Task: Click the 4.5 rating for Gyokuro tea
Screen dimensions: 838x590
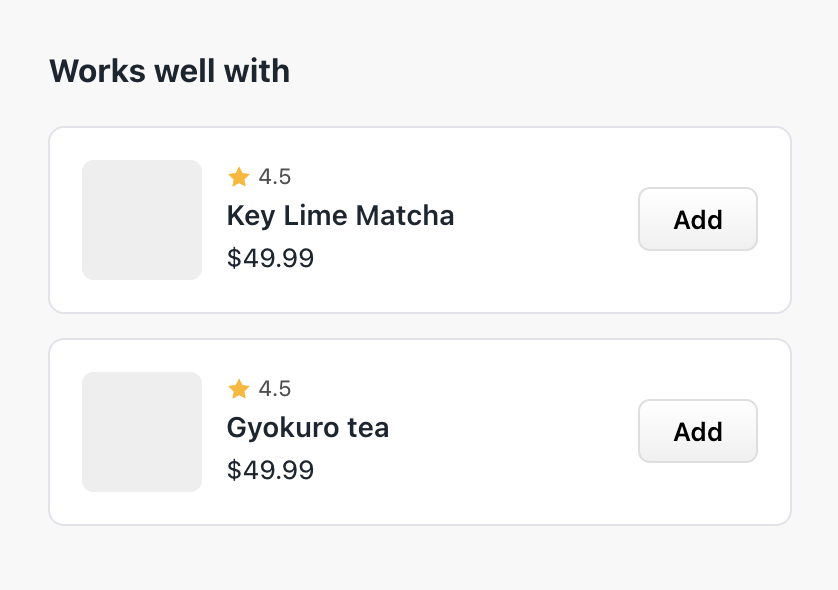Action: (275, 389)
